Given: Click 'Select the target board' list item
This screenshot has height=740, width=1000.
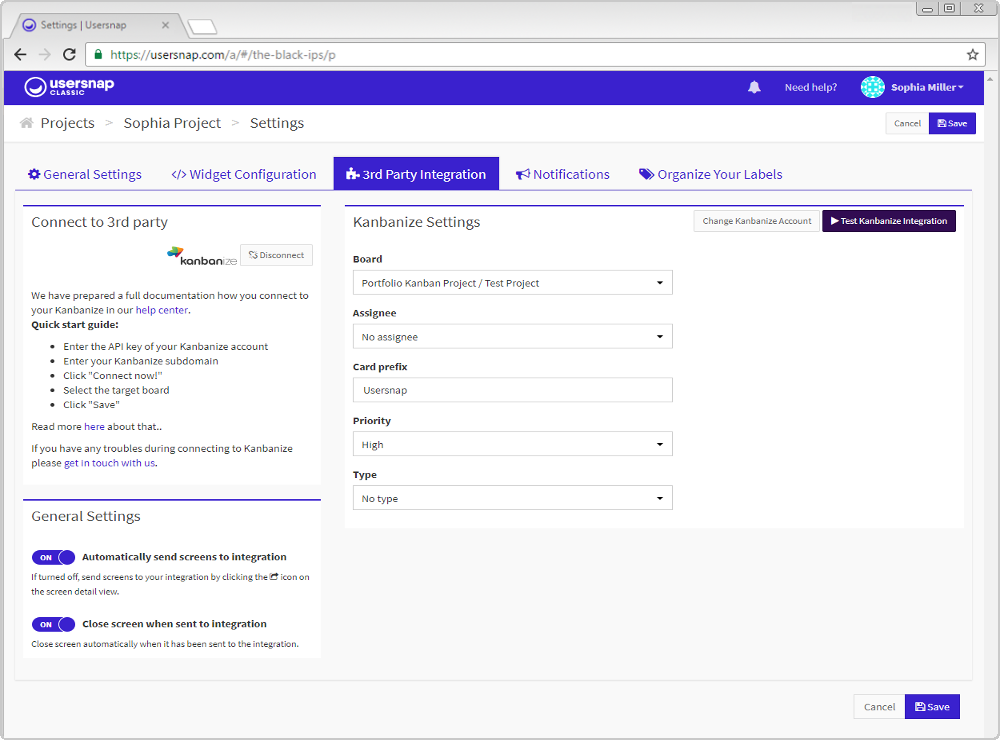Looking at the screenshot, I should point(116,390).
